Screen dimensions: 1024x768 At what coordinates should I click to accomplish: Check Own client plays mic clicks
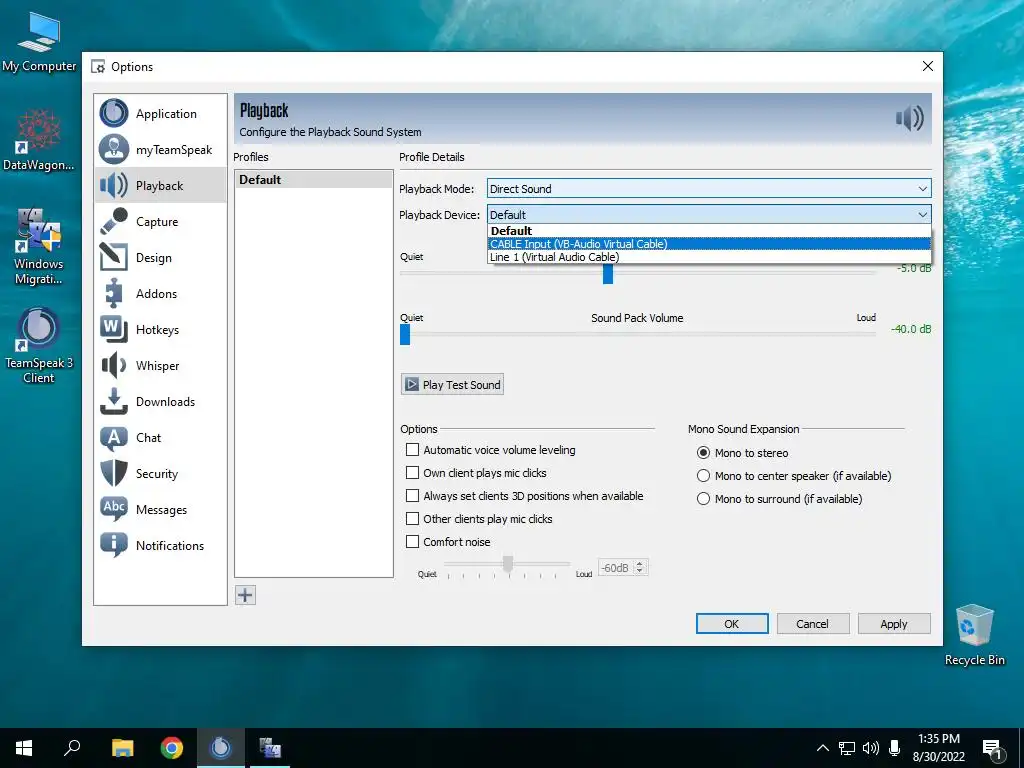(412, 472)
